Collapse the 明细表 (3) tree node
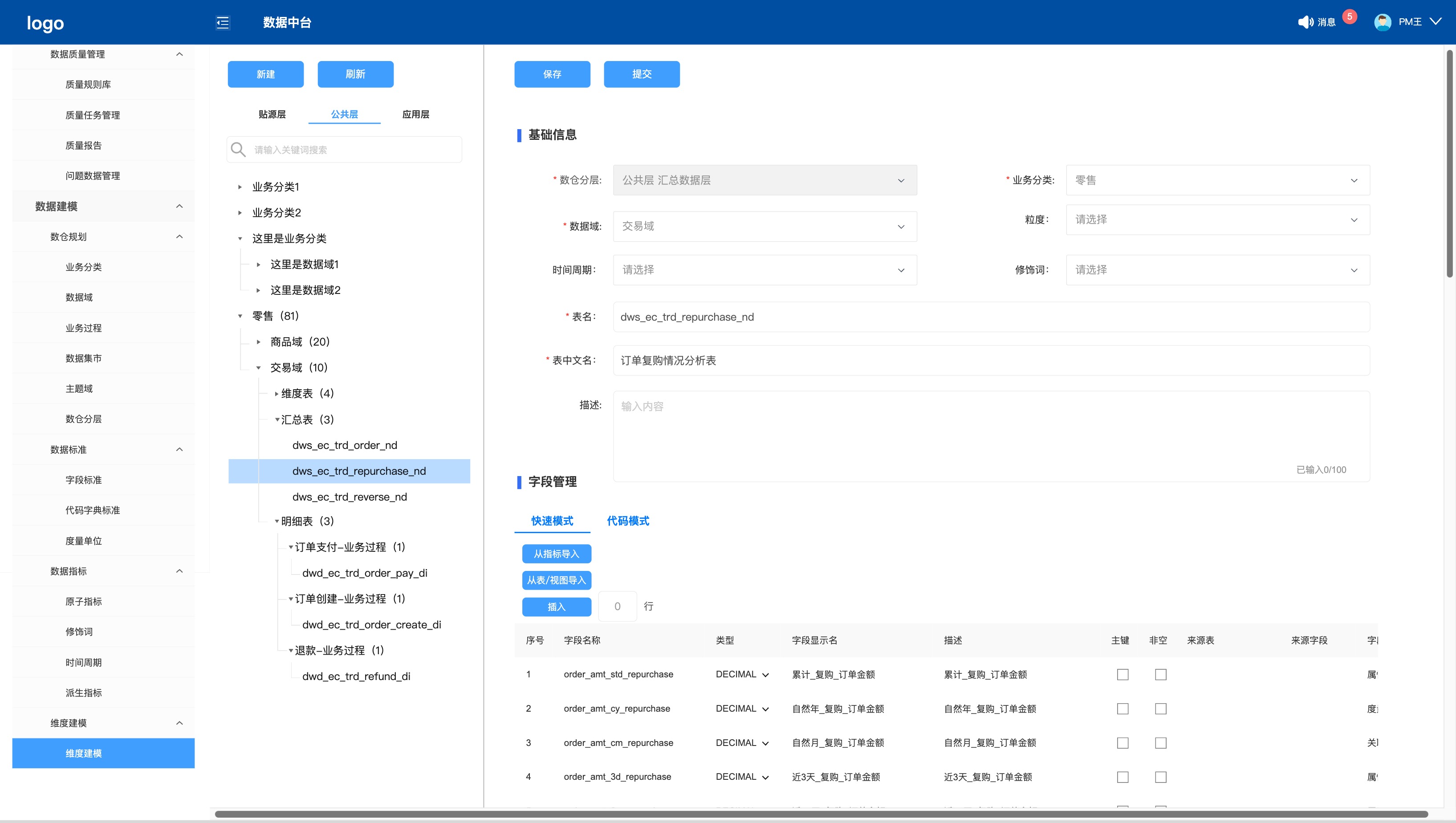This screenshot has width=1456, height=823. [277, 521]
